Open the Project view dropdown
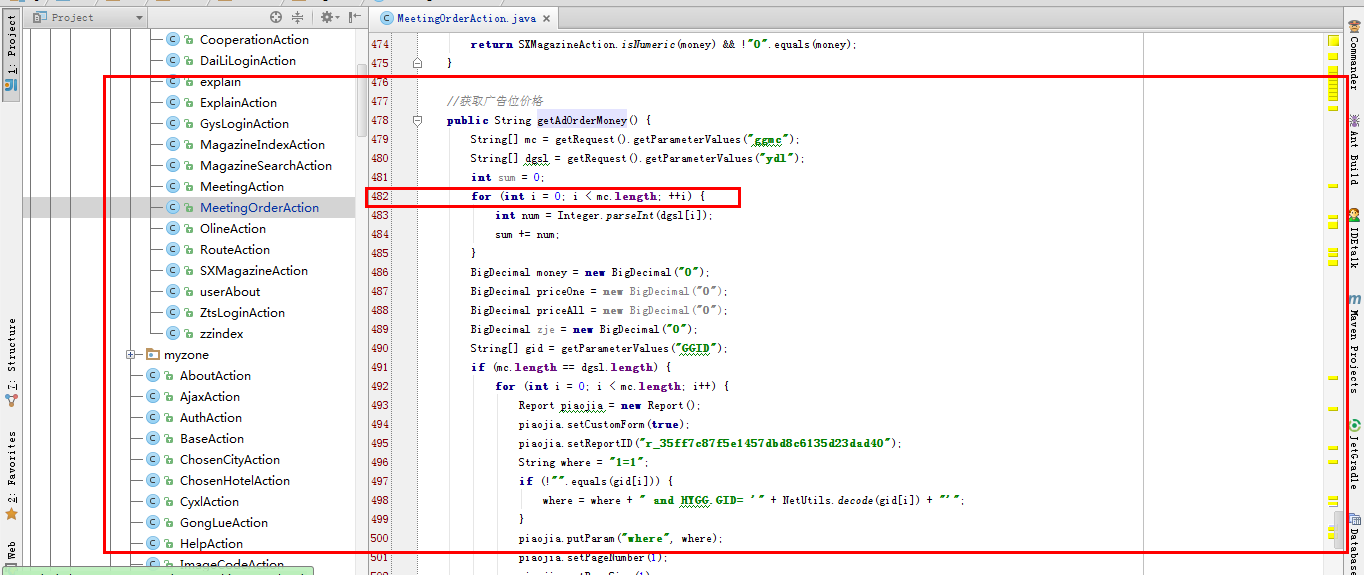The height and width of the screenshot is (575, 1364). tap(84, 17)
